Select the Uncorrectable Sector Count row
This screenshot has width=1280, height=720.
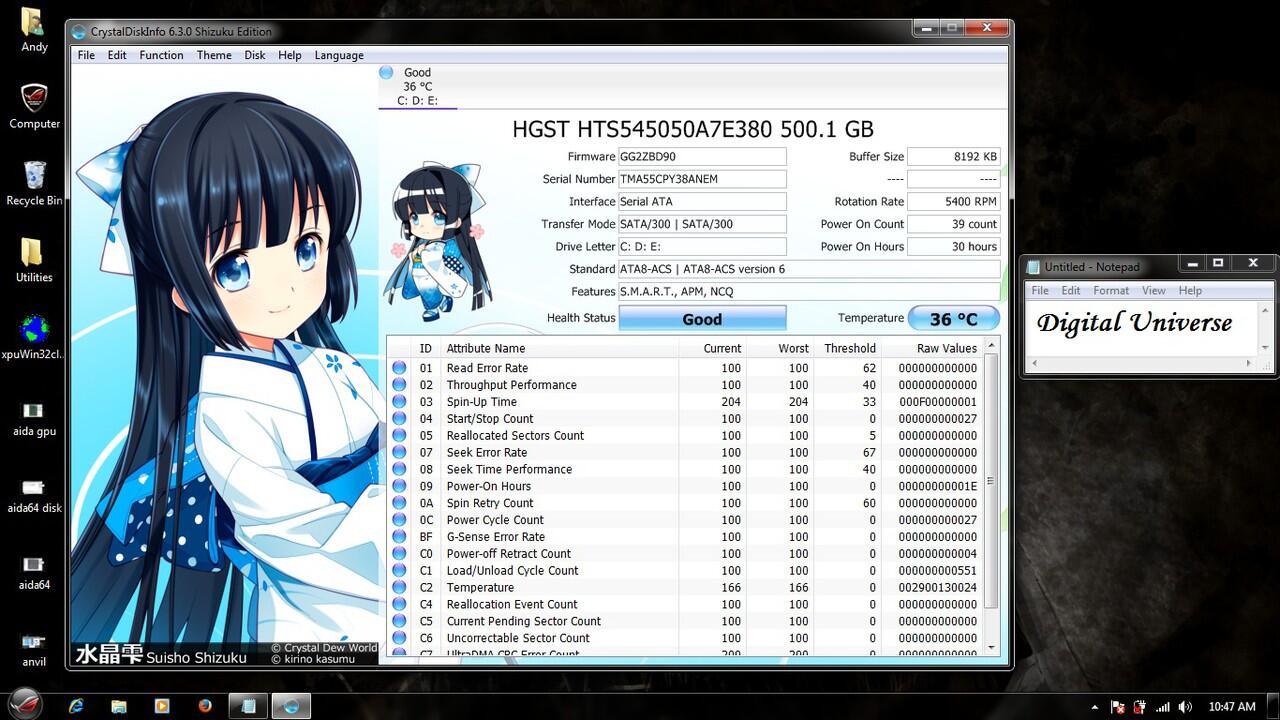click(686, 638)
